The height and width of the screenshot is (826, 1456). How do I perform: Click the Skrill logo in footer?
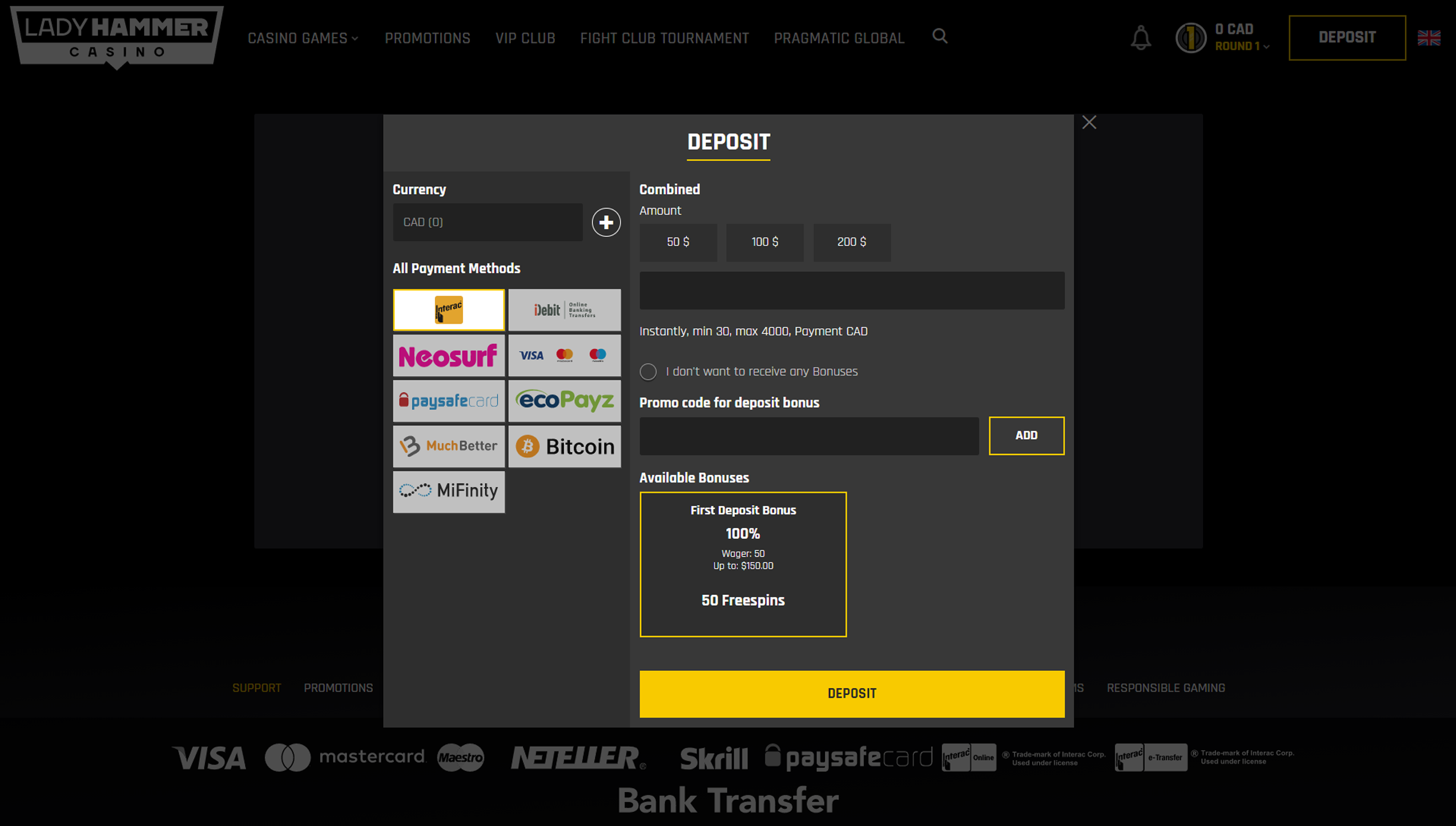(x=713, y=758)
